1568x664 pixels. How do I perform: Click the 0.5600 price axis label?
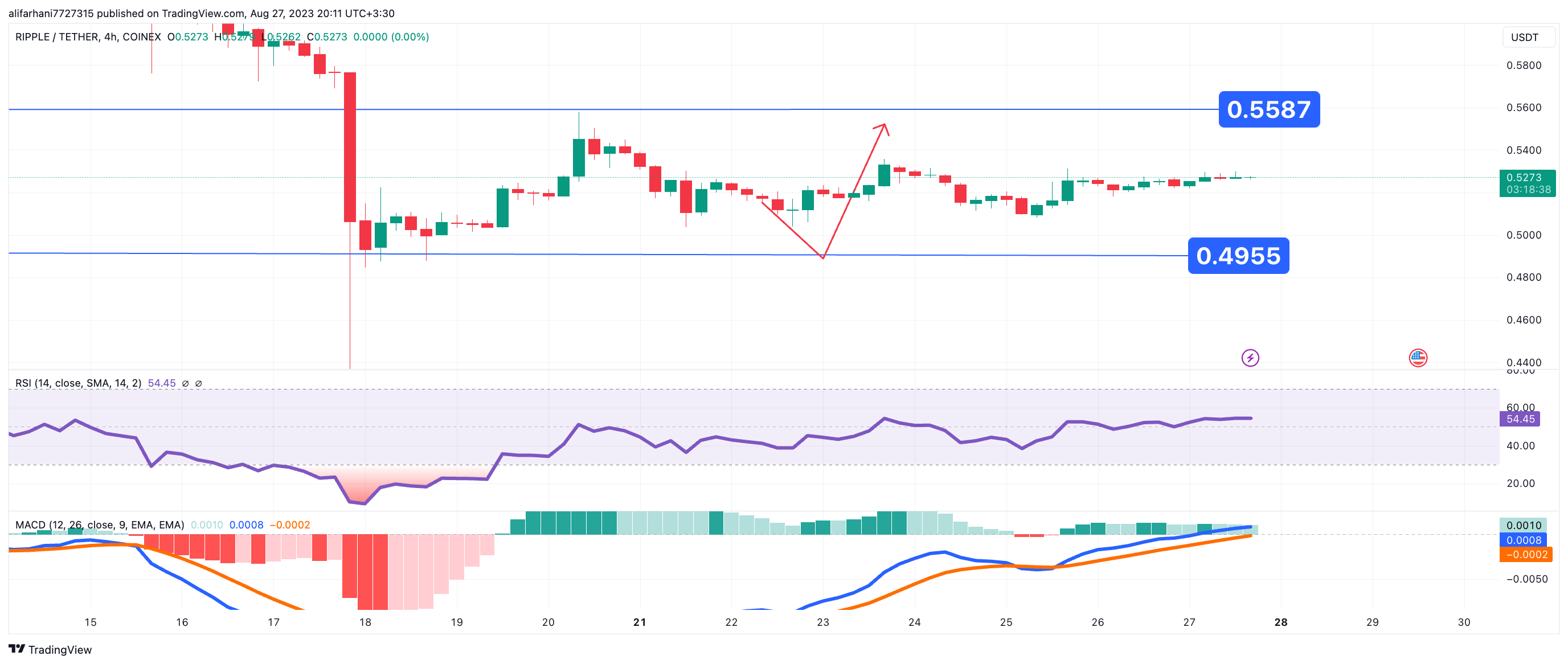tap(1524, 108)
